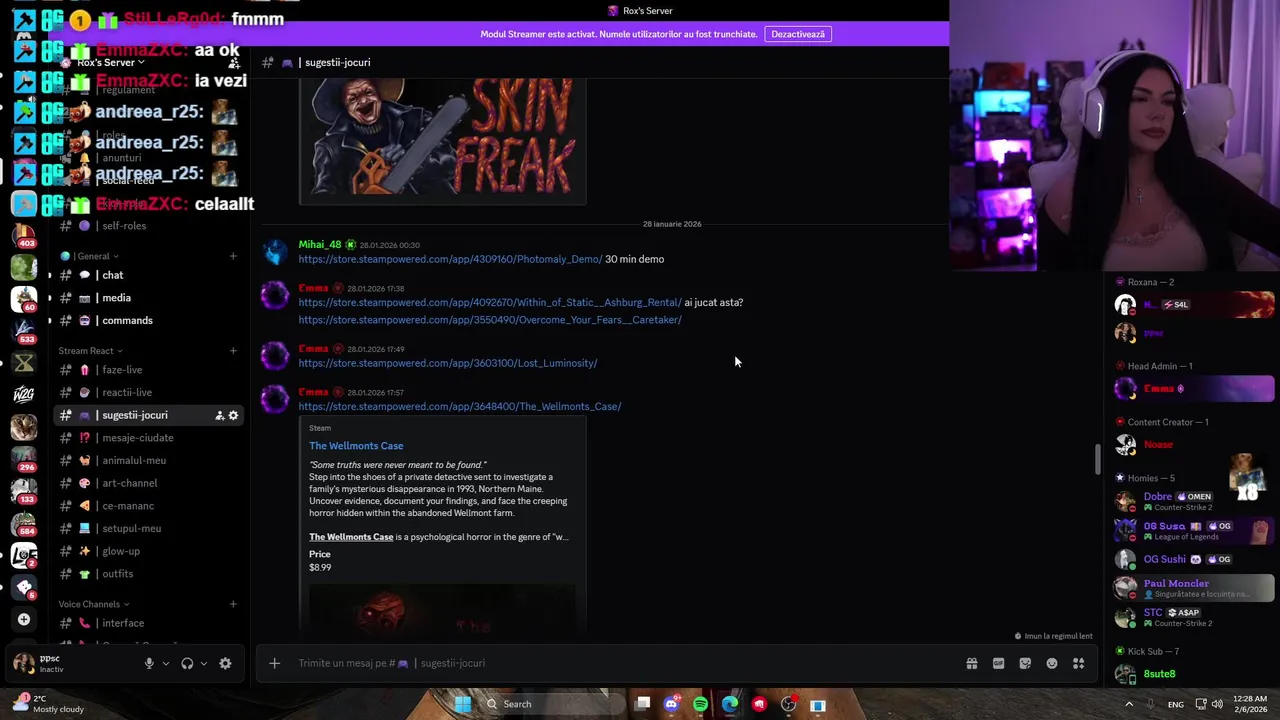Open the GIF picker
The height and width of the screenshot is (720, 1280).
click(998, 663)
